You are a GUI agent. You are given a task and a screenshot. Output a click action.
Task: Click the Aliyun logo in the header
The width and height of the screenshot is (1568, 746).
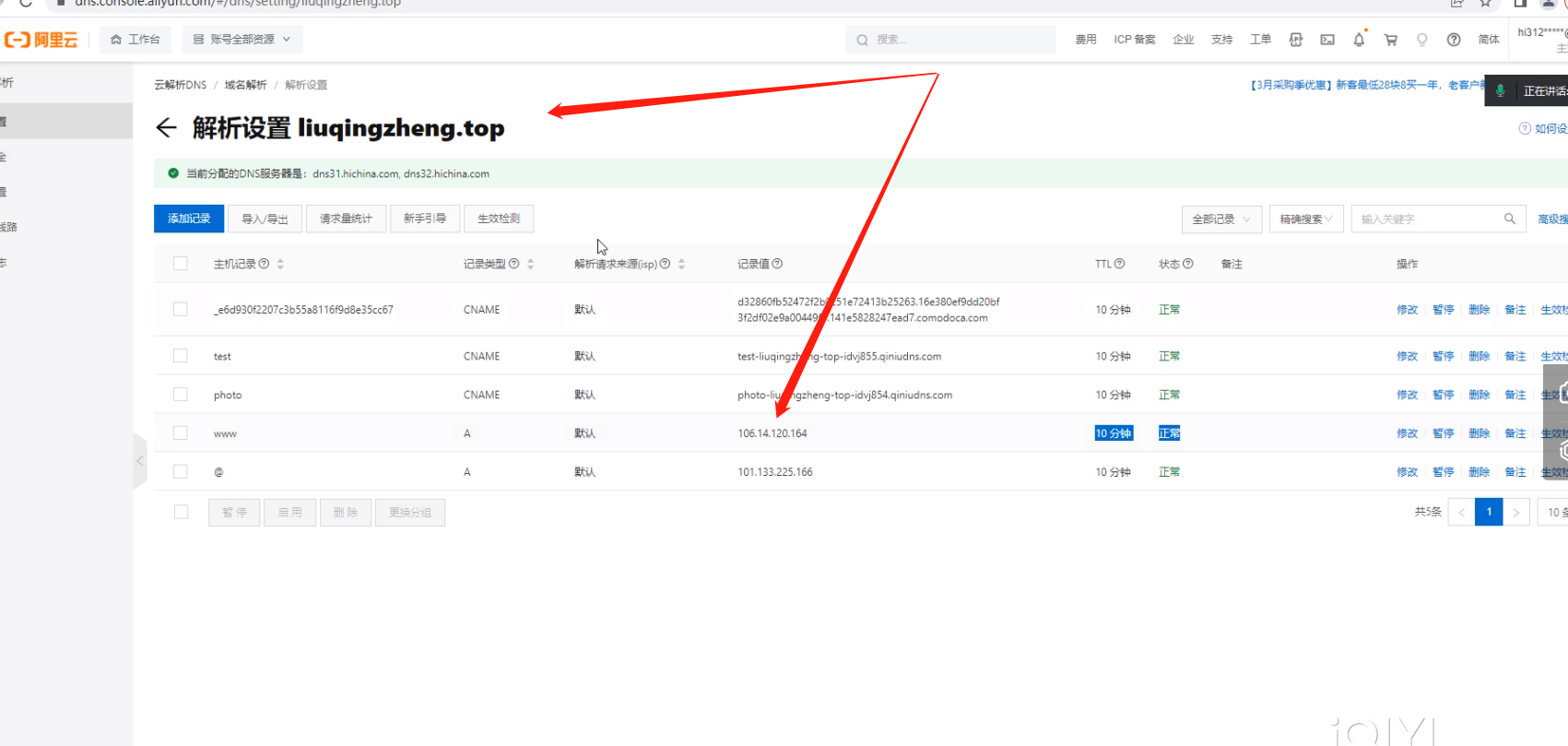(41, 40)
